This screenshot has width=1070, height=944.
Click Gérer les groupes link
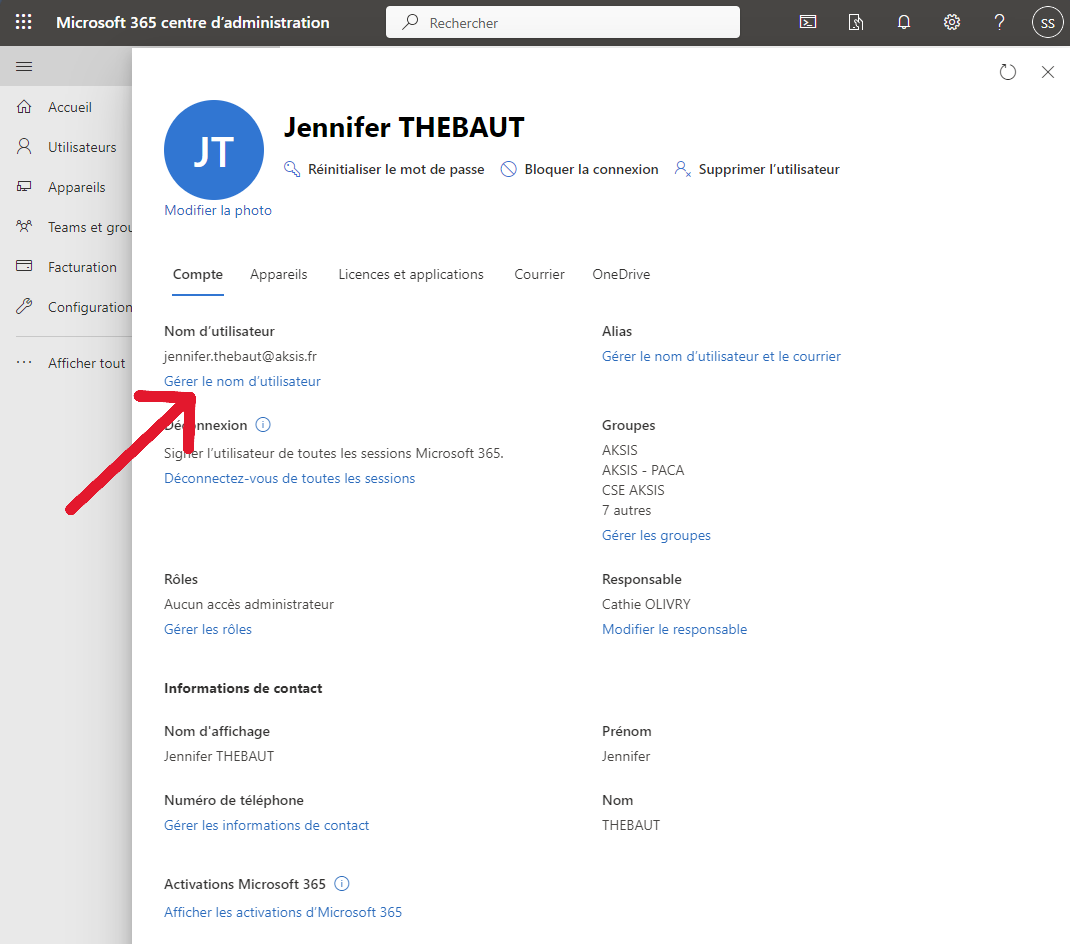click(x=656, y=536)
